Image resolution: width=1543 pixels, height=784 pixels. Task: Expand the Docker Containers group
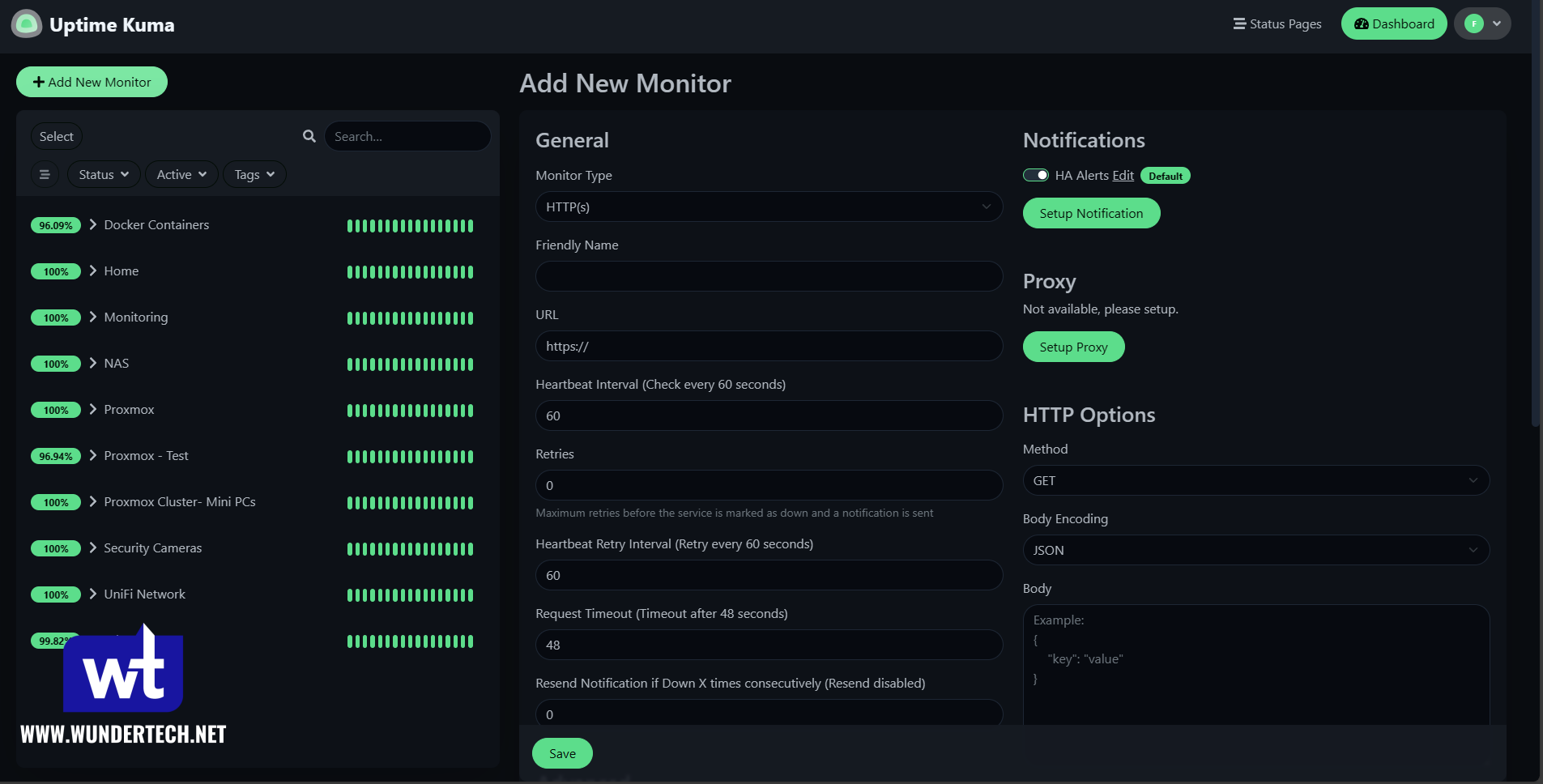pyautogui.click(x=92, y=224)
